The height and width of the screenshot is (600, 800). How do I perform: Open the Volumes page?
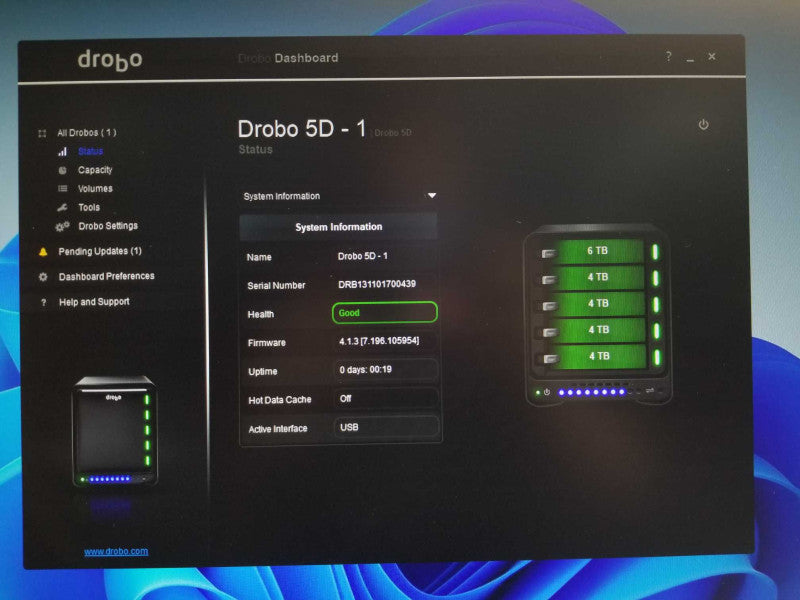[95, 189]
